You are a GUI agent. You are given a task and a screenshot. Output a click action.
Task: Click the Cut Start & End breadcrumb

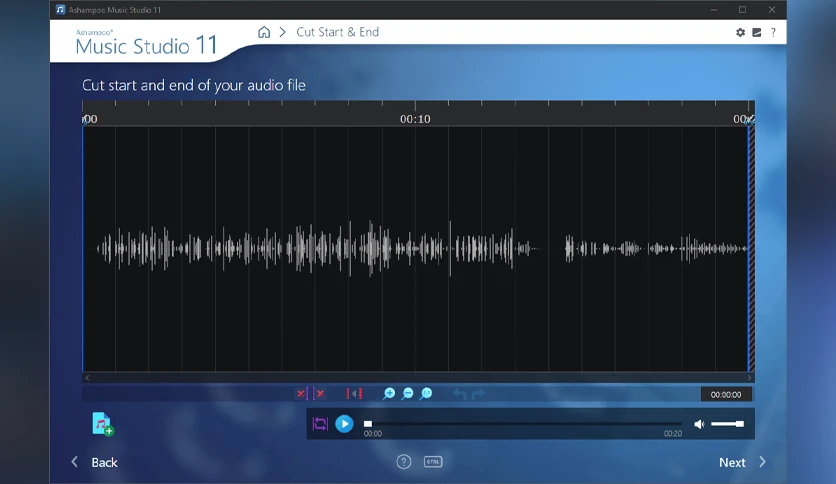[x=337, y=32]
